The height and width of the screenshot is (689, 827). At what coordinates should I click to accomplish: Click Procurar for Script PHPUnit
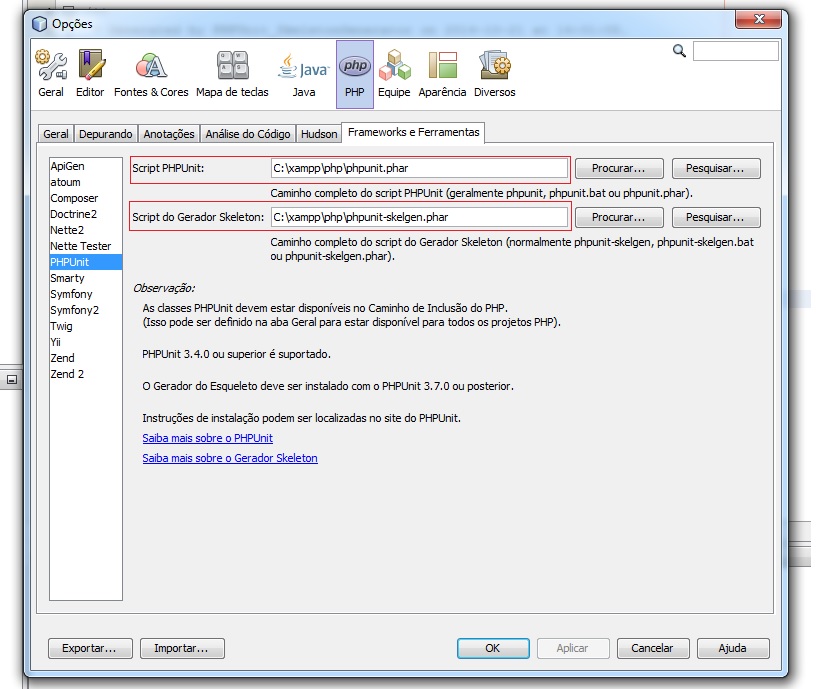pyautogui.click(x=619, y=168)
